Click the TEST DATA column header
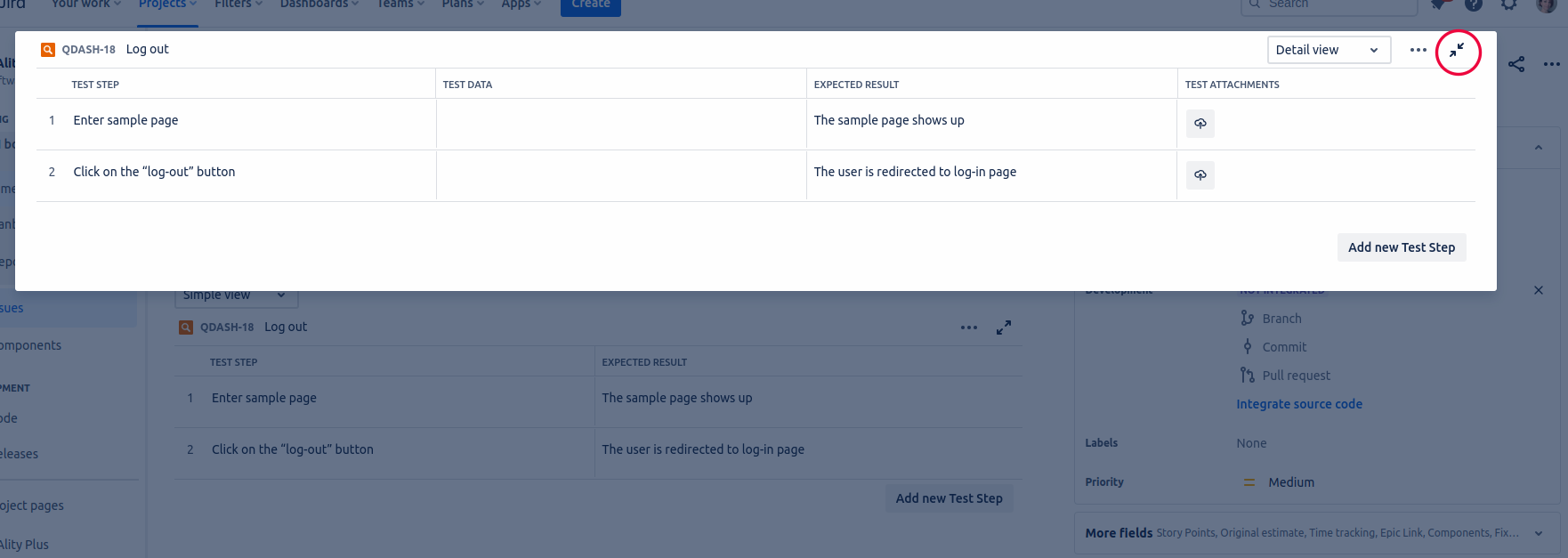Image resolution: width=1568 pixels, height=558 pixels. pyautogui.click(x=467, y=85)
